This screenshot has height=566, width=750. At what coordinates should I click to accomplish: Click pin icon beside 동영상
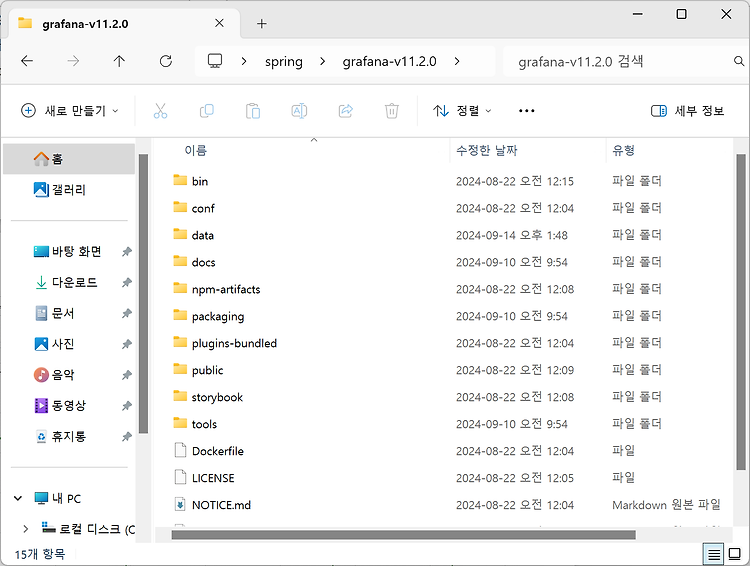pos(126,406)
